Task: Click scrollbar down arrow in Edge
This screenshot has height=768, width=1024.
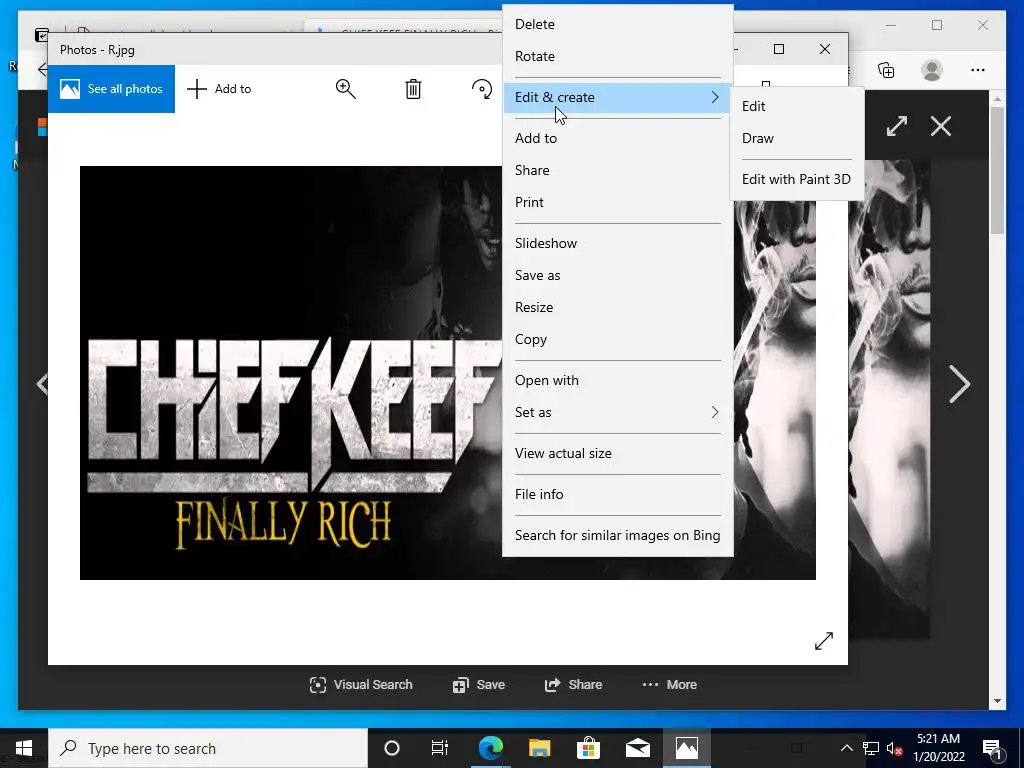Action: [997, 701]
